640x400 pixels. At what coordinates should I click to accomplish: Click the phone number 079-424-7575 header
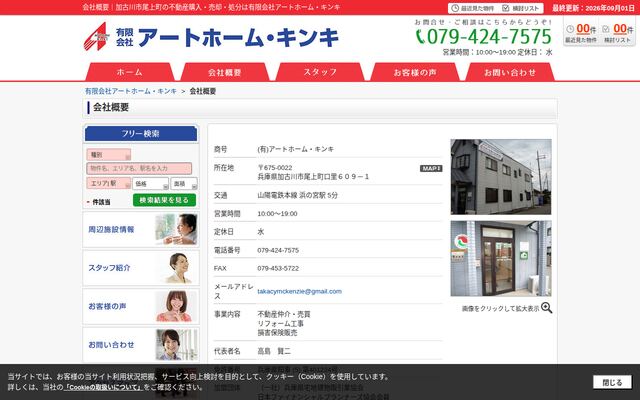pyautogui.click(x=484, y=36)
